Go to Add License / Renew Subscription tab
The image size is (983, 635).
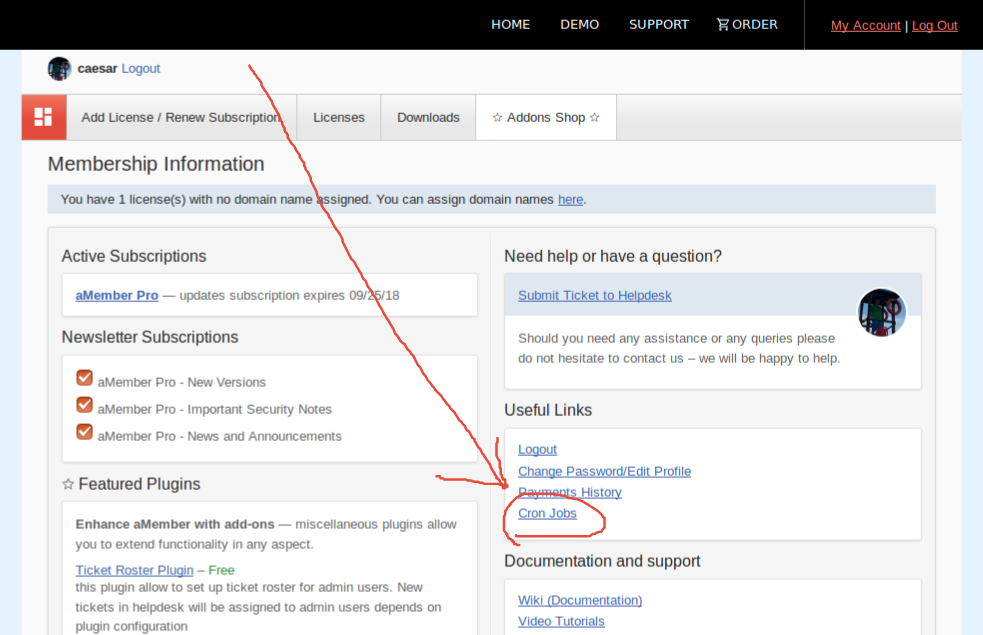pyautogui.click(x=181, y=117)
